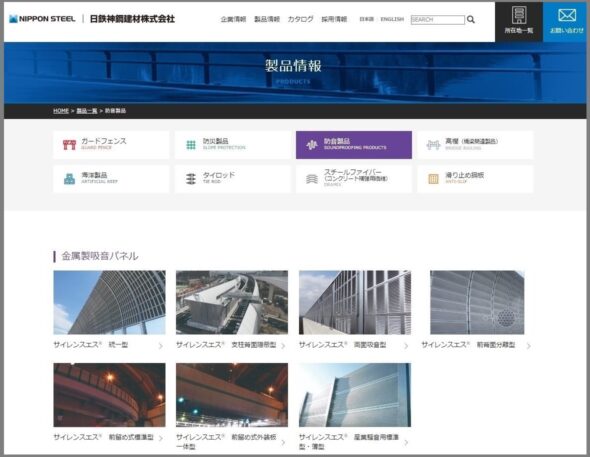The height and width of the screenshot is (457, 590).
Task: Select the ガードフェンス category tile
Action: pyautogui.click(x=111, y=145)
